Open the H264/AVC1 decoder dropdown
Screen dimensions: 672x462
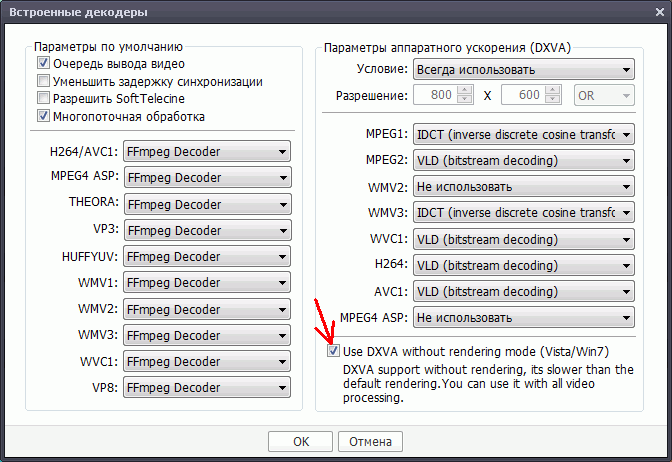click(206, 152)
